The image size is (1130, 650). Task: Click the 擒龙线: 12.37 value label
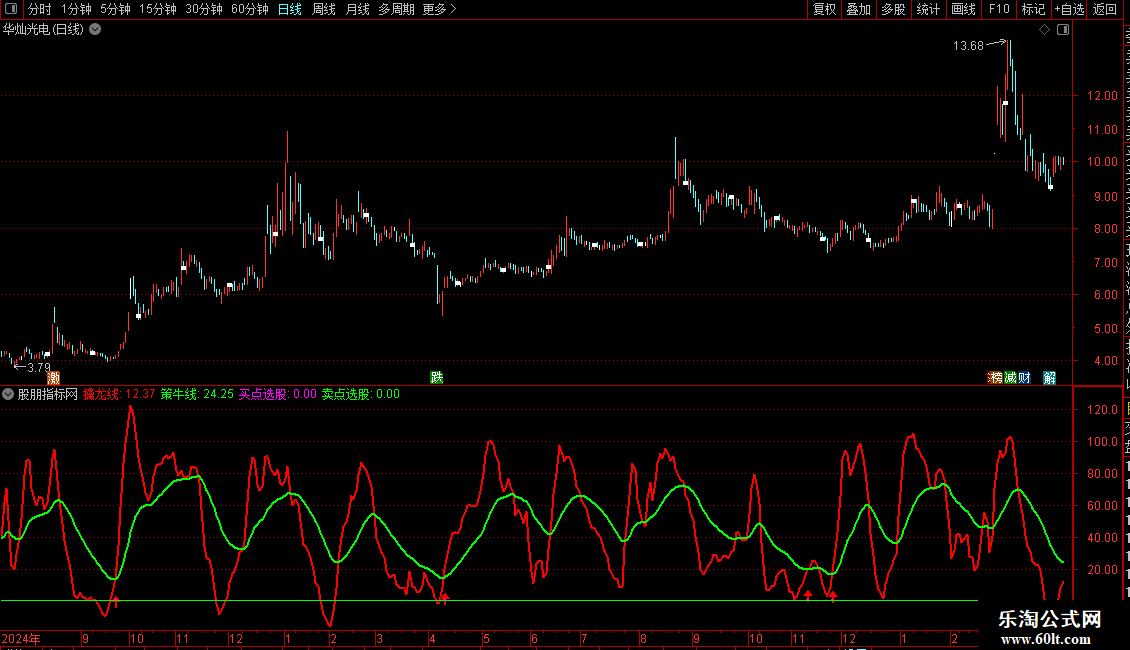pyautogui.click(x=119, y=394)
